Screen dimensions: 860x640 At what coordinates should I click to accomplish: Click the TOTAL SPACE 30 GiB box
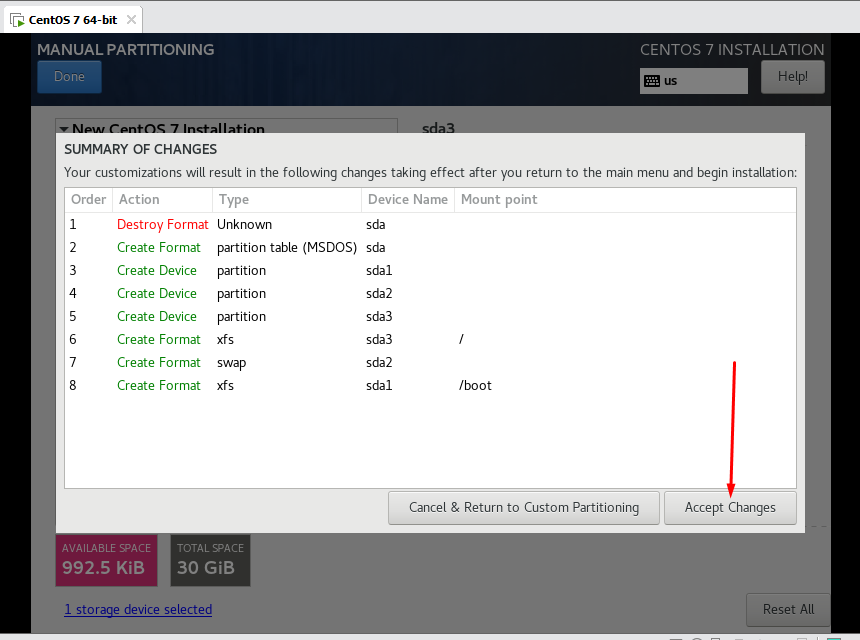tap(210, 560)
